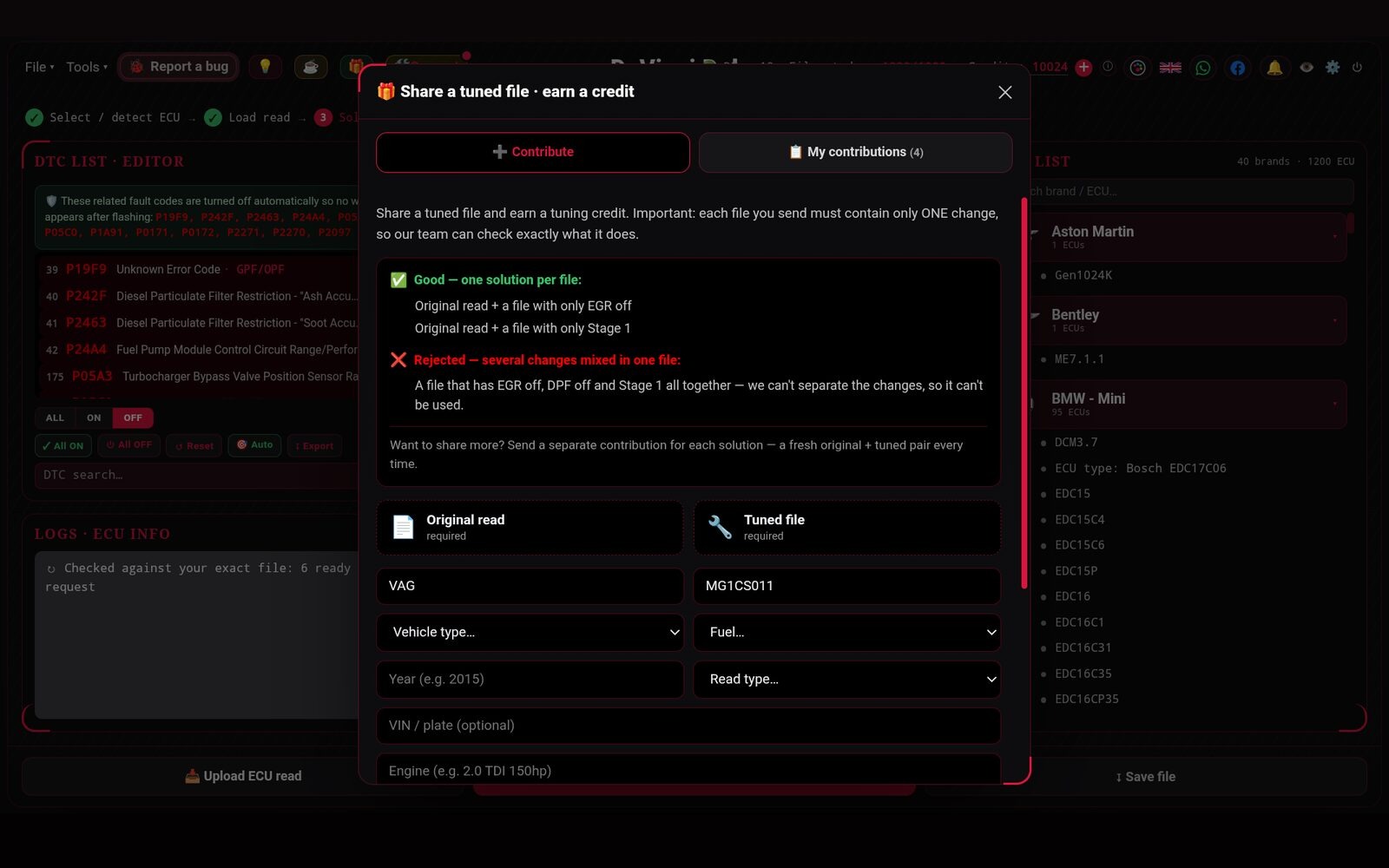Open the Vehicle type dropdown

tap(530, 632)
